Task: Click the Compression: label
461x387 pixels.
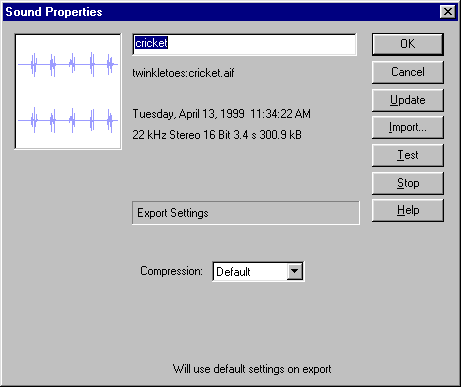Action: point(171,271)
